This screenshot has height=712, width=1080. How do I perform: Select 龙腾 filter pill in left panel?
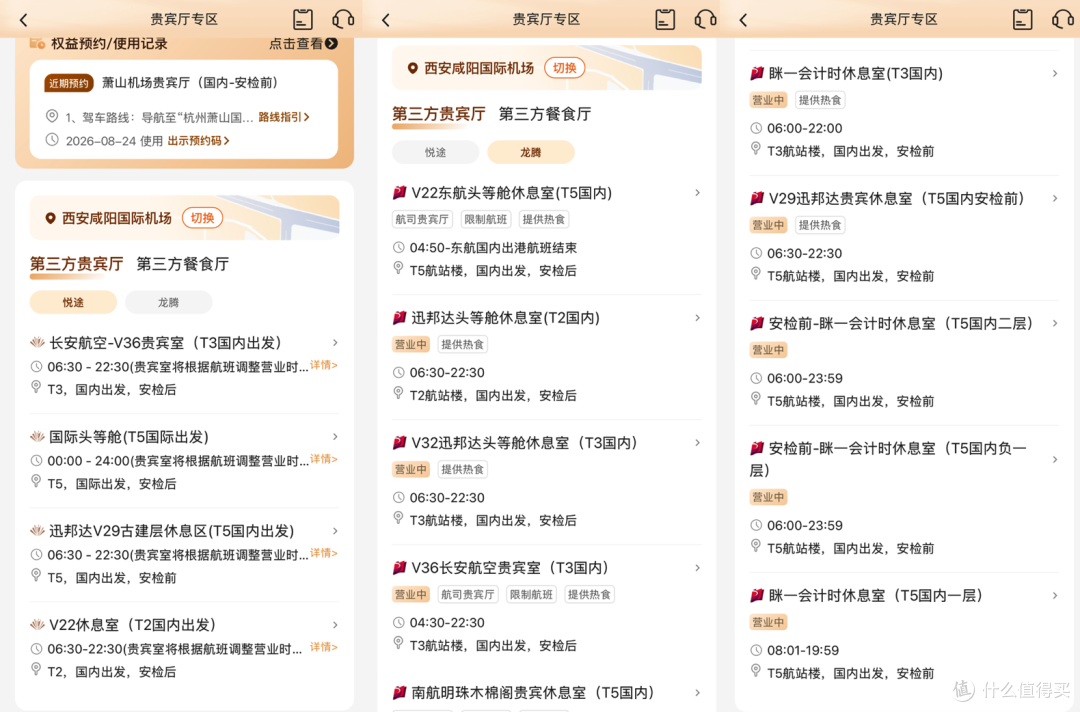pos(169,302)
